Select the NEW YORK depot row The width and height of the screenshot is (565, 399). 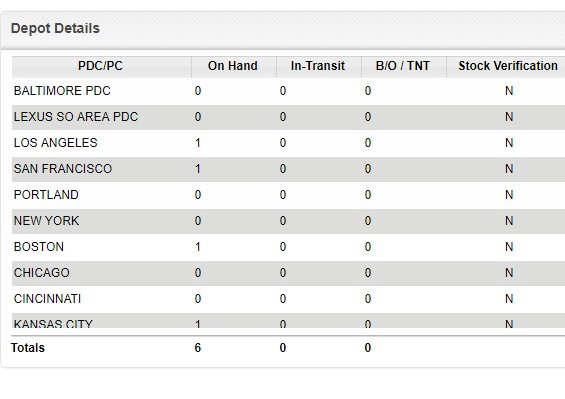tap(288, 221)
